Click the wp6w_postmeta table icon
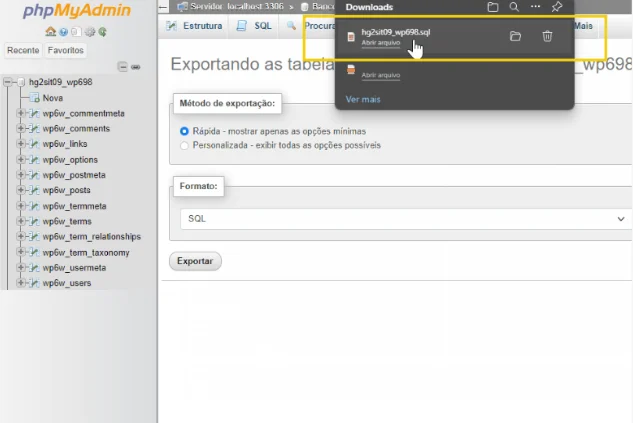633x423 pixels. pos(34,175)
